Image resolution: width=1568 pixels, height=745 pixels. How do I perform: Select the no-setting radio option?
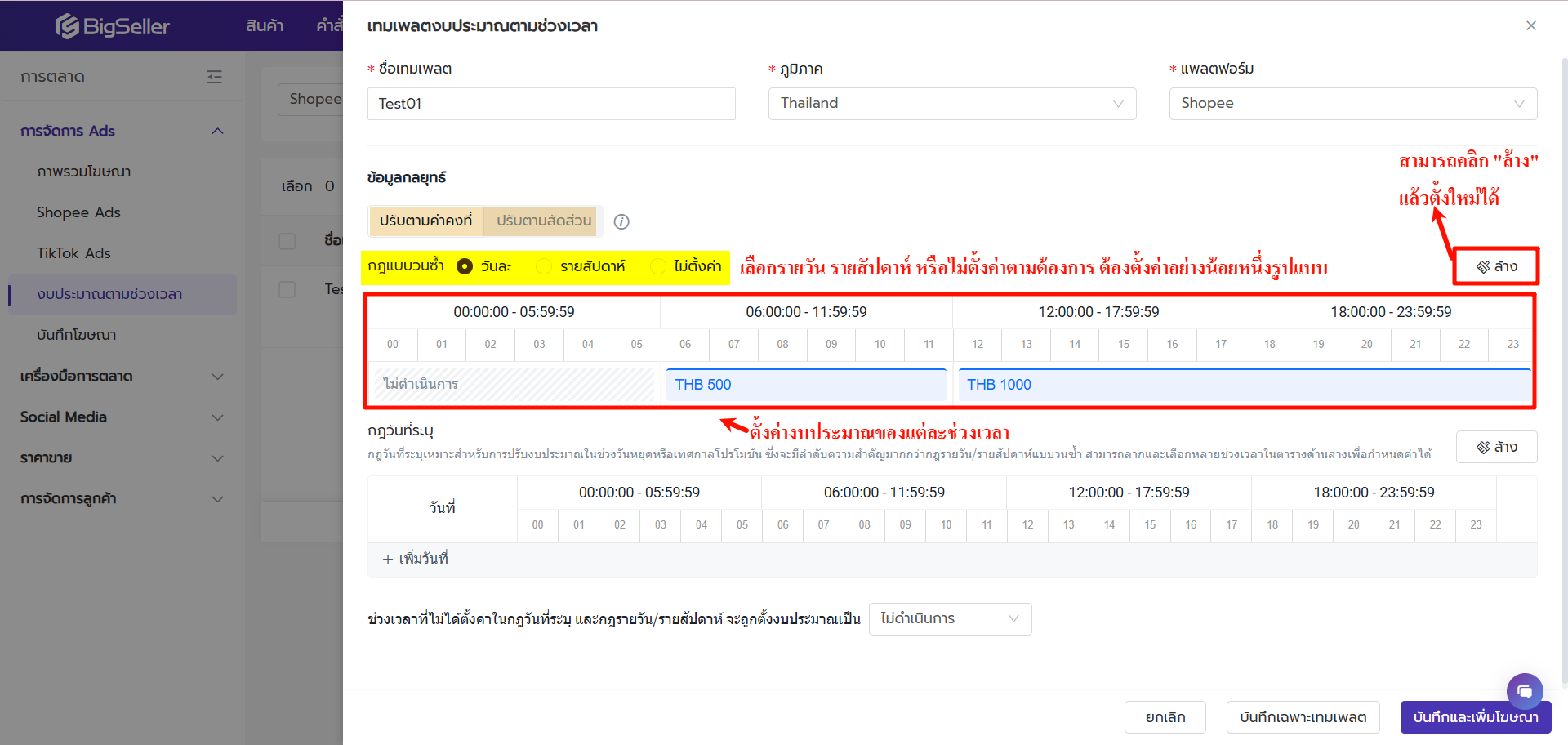[x=657, y=266]
